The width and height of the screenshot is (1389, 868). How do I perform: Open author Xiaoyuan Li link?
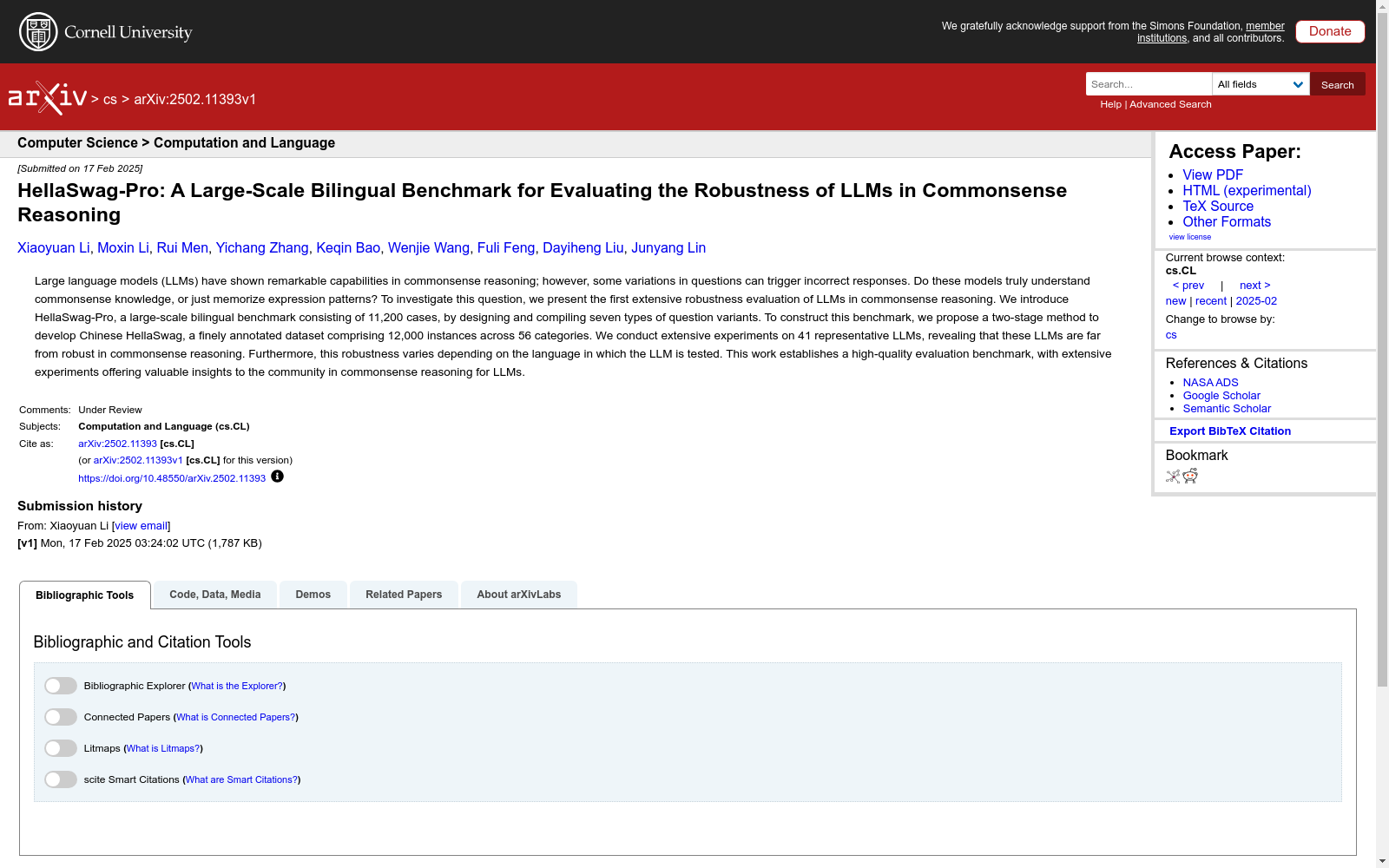(x=54, y=248)
